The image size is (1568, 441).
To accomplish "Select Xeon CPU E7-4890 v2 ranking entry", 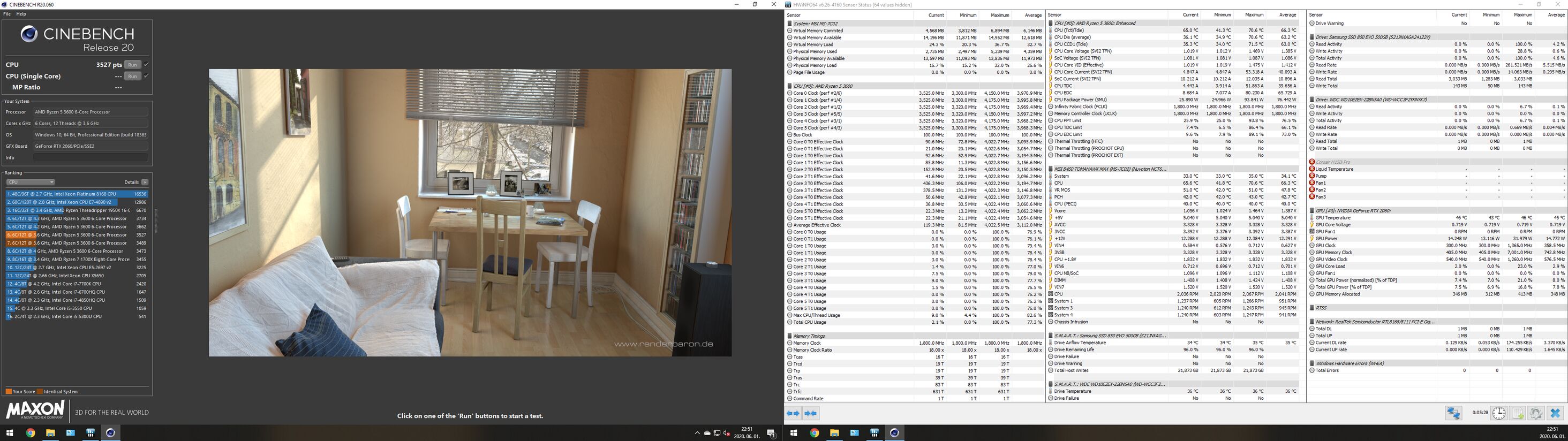I will tap(77, 202).
